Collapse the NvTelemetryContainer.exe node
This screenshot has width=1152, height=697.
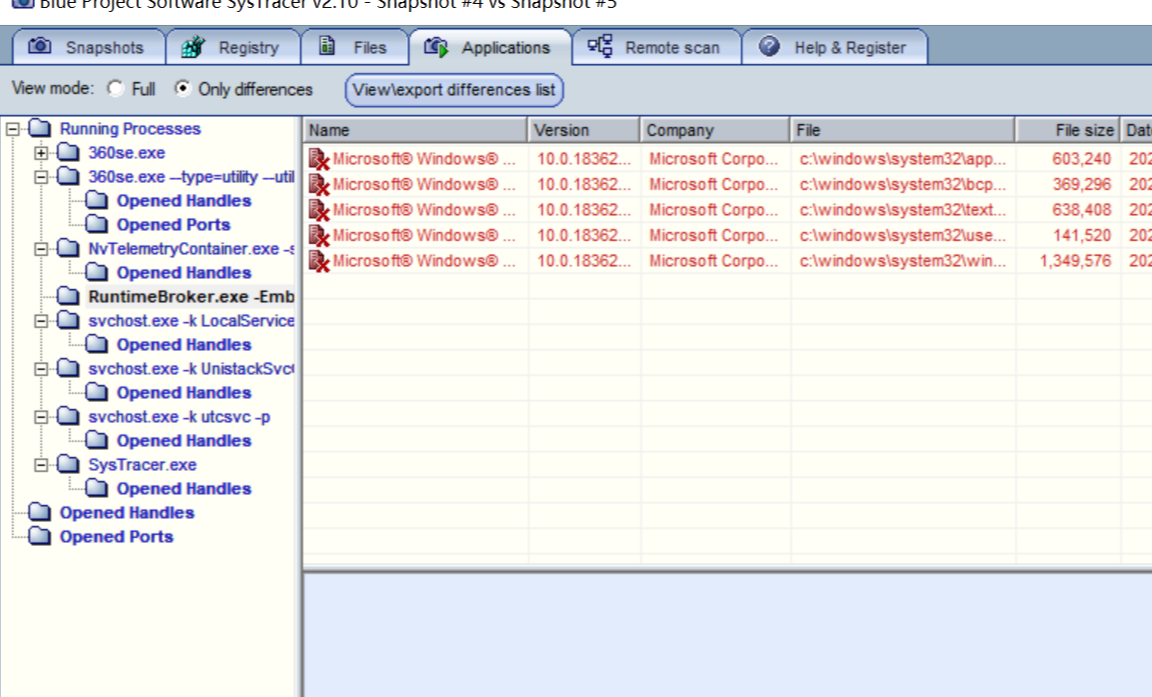click(41, 249)
